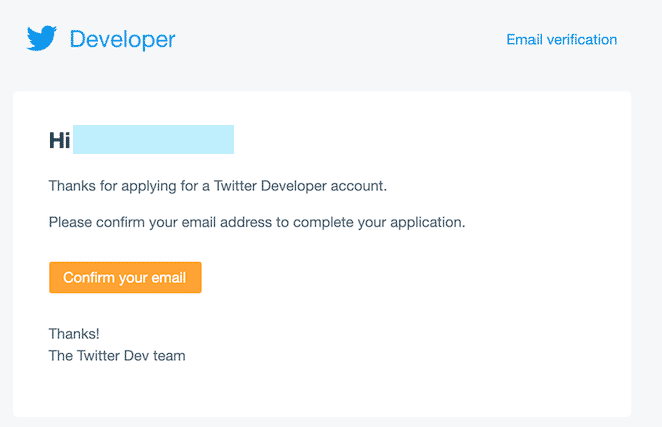The width and height of the screenshot is (662, 427).
Task: Click the 'Hi' greeting text
Action: [60, 140]
